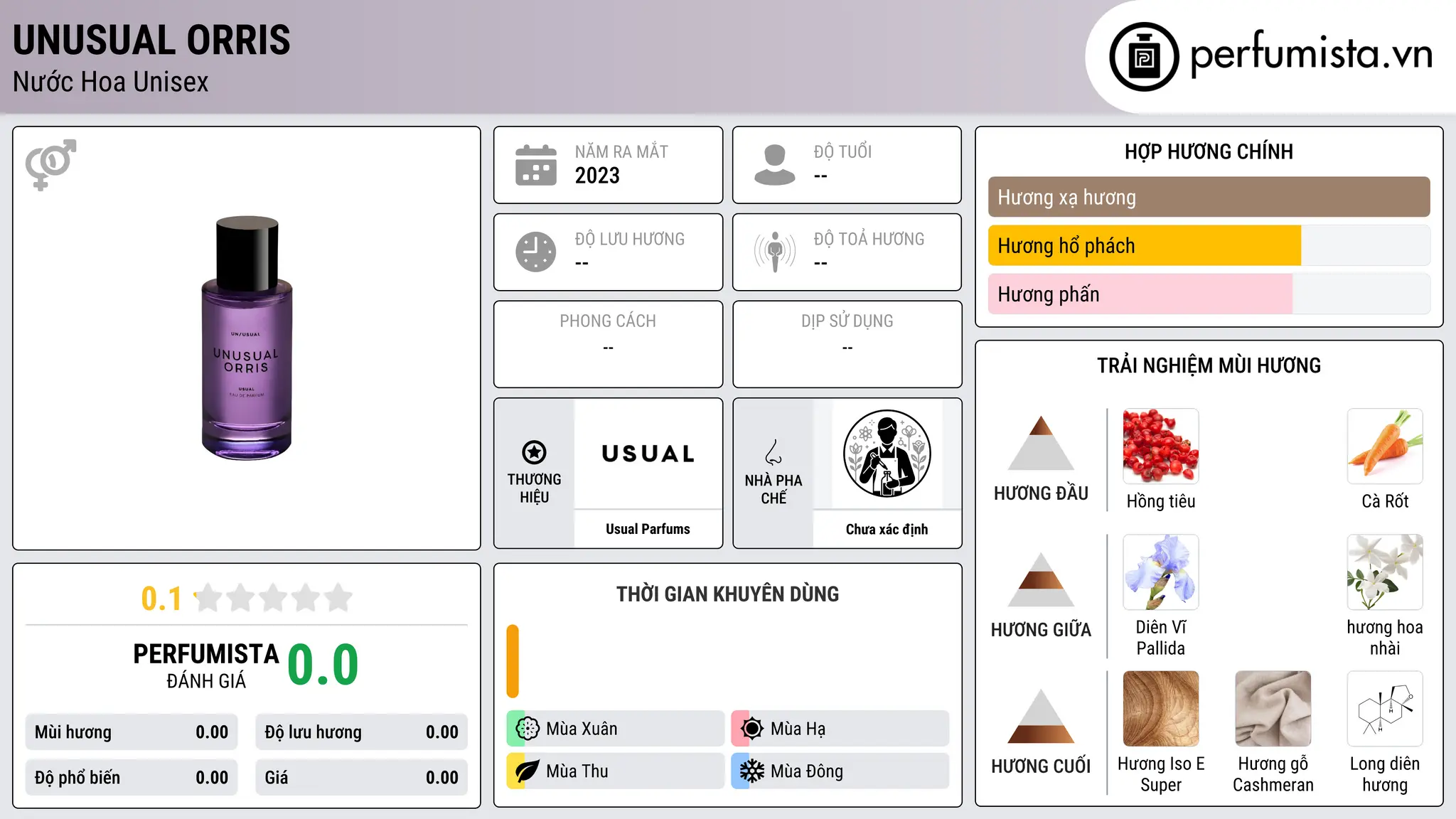Click the DỊP SỬ DỤNG occasion card
Image resolution: width=1456 pixels, height=819 pixels.
[x=847, y=344]
